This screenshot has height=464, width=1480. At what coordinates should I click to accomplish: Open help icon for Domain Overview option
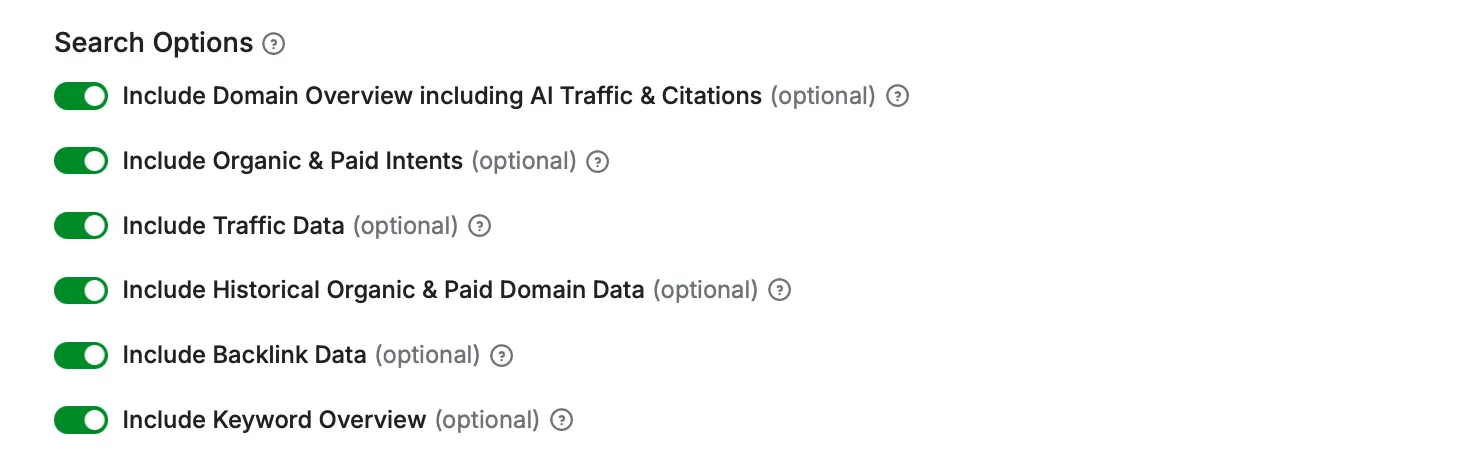[898, 97]
